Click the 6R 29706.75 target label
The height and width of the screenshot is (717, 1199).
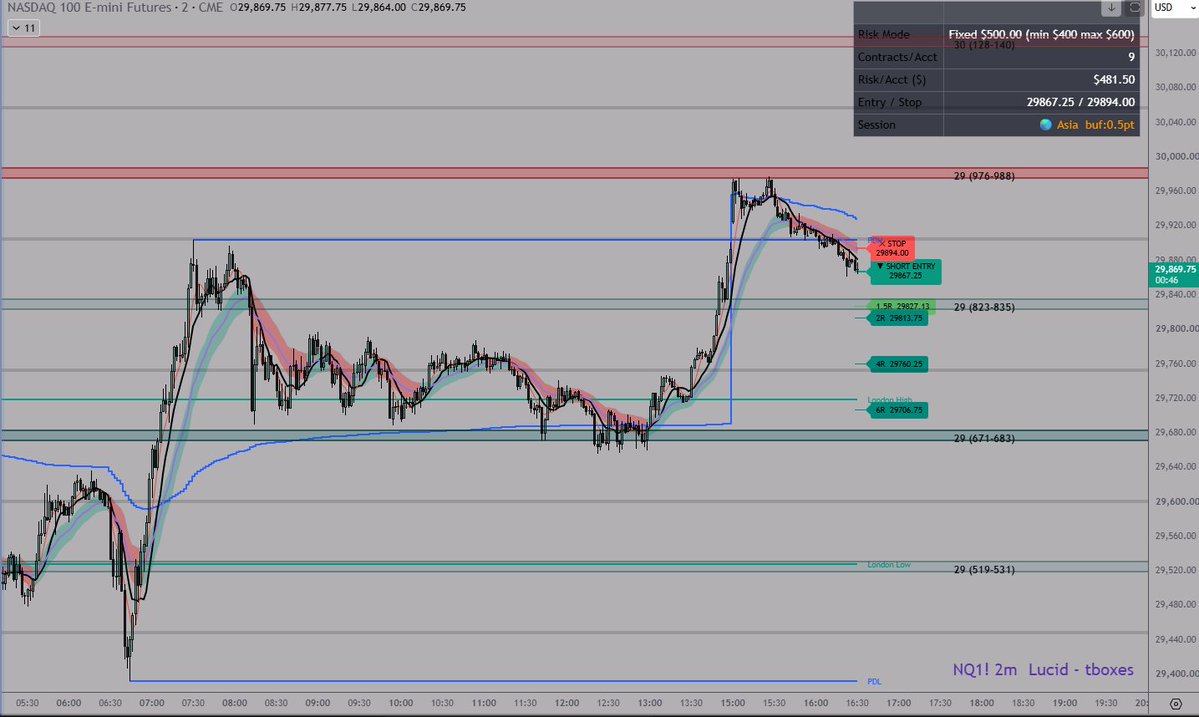pos(898,410)
